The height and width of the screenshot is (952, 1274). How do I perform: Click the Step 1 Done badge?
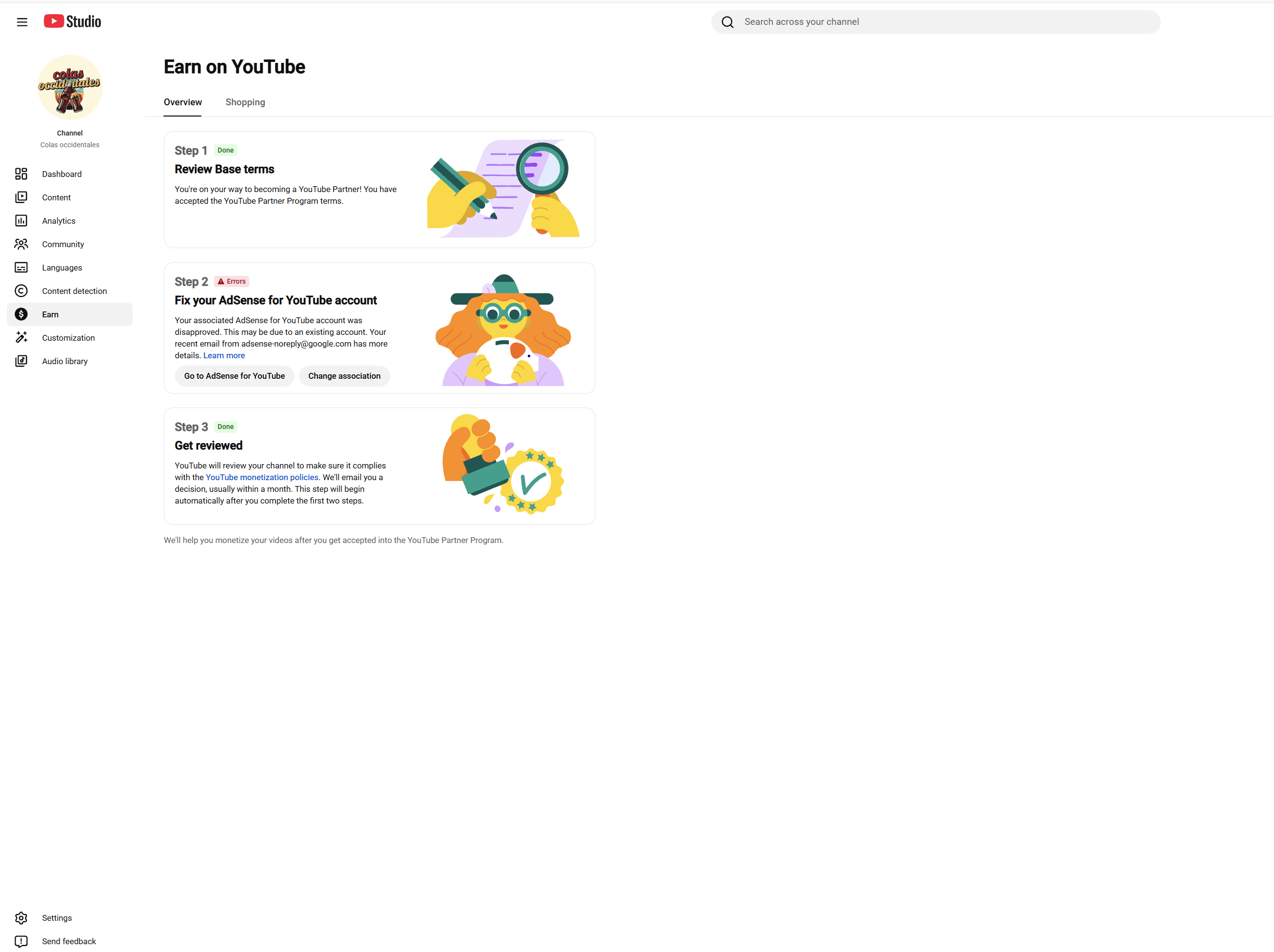(x=225, y=150)
